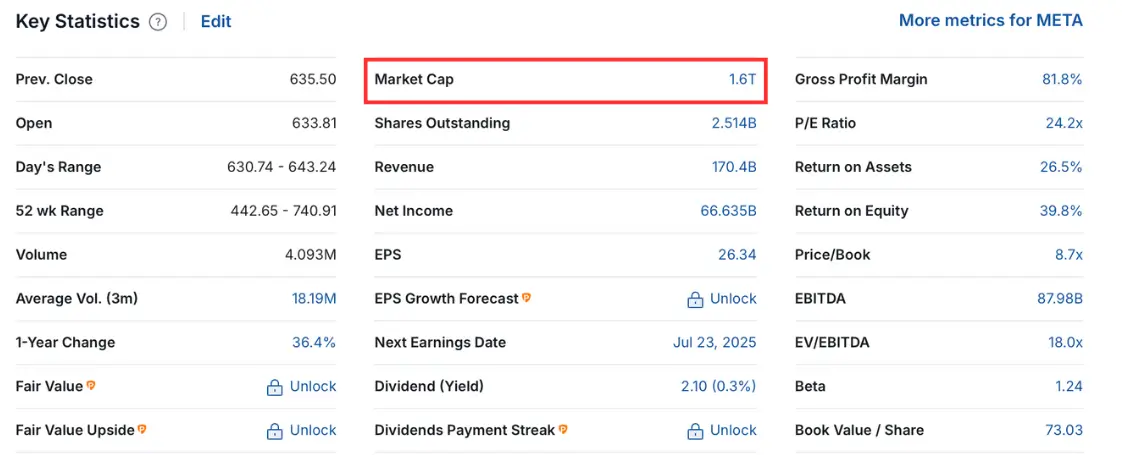This screenshot has height=455, width=1122.
Task: Select the Average Vol. (3m) value 18.19M
Action: coord(313,298)
